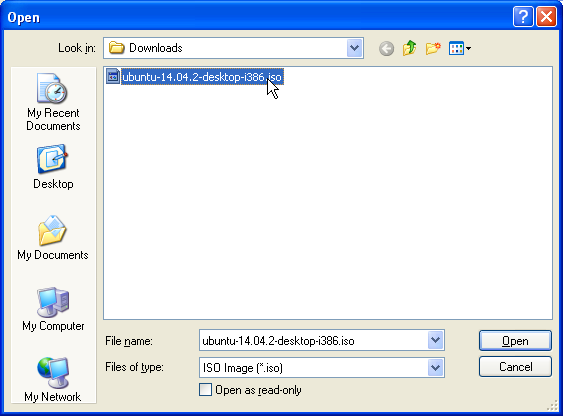Viewport: 563px width, 416px height.
Task: Open My Network in places bar
Action: (53, 380)
